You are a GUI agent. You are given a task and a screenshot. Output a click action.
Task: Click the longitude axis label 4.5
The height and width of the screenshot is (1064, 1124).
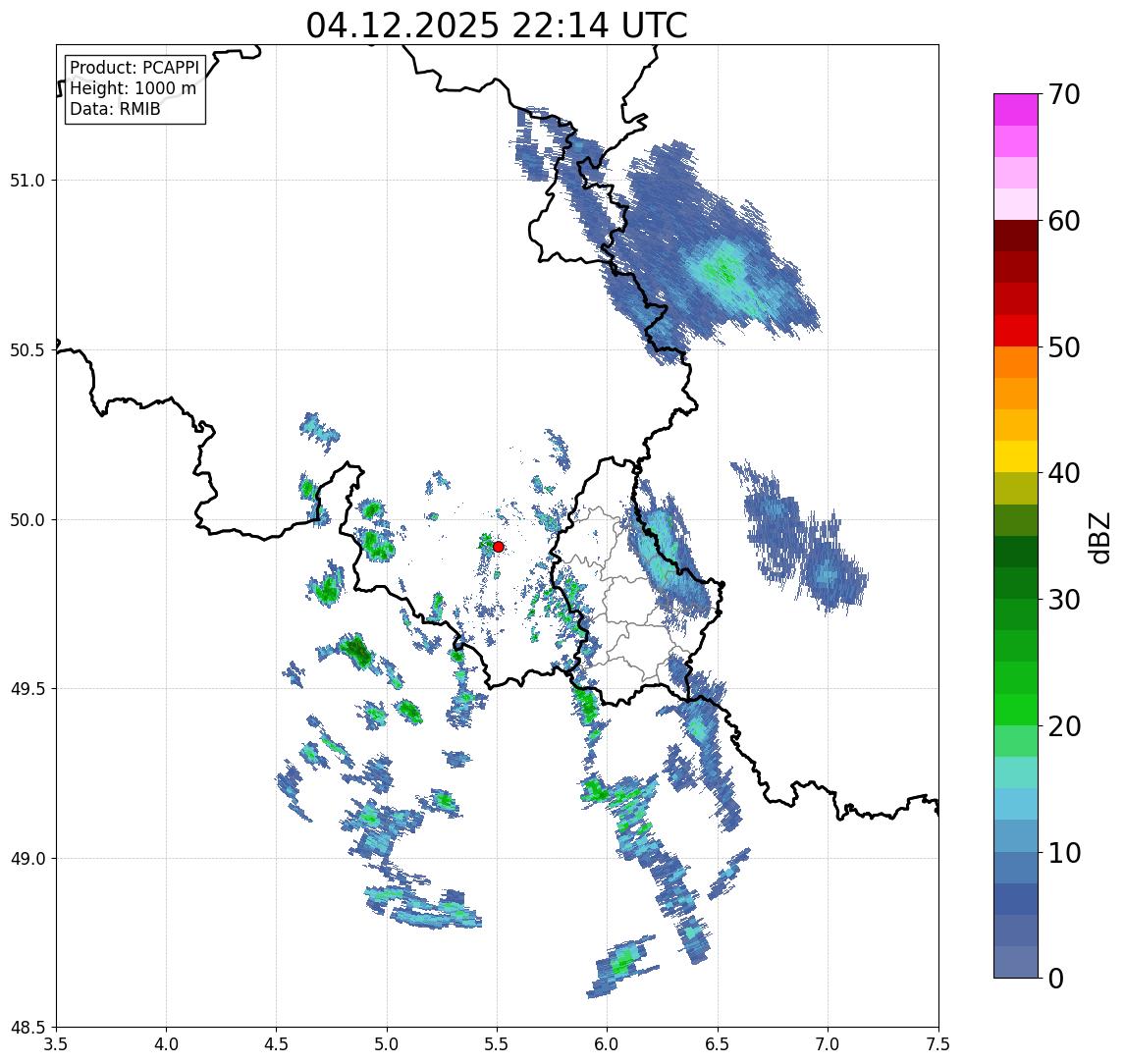[x=277, y=1044]
